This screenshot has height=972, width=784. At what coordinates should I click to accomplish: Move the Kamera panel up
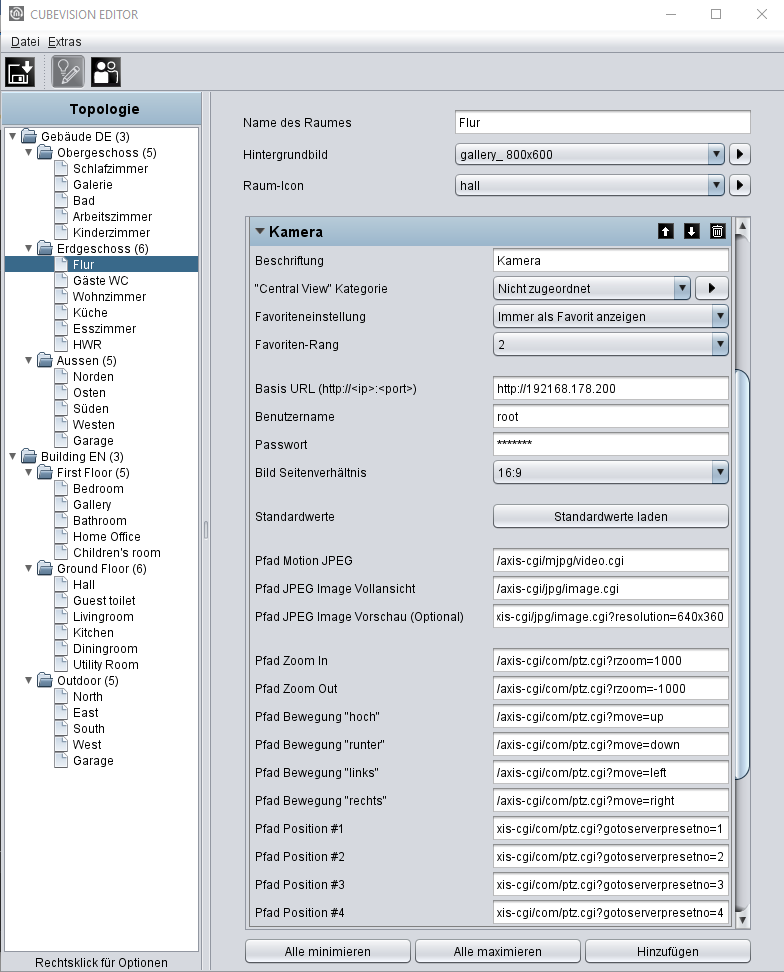666,232
